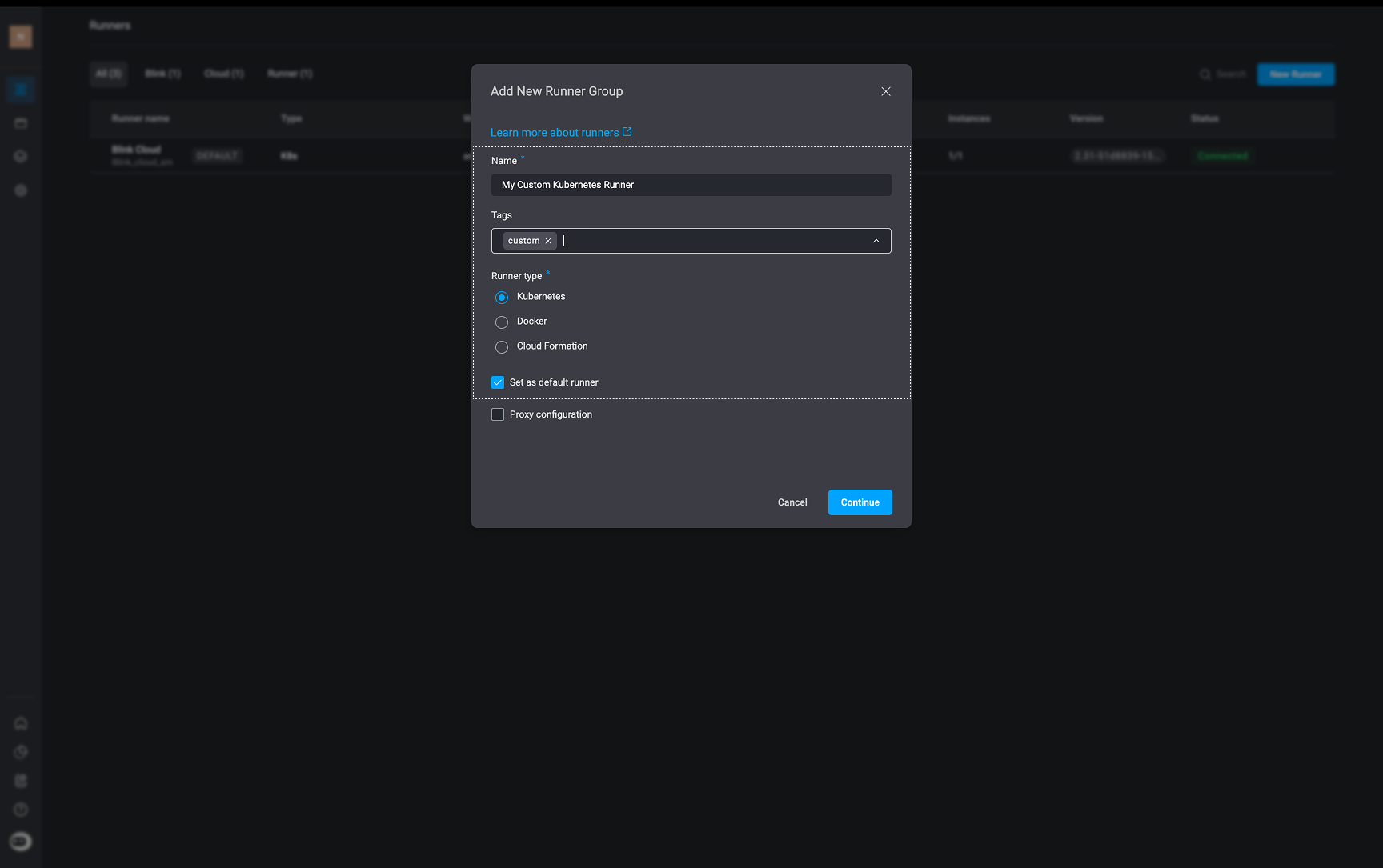Click the external link icon beside Learn more
This screenshot has height=868, width=1383.
pos(627,132)
